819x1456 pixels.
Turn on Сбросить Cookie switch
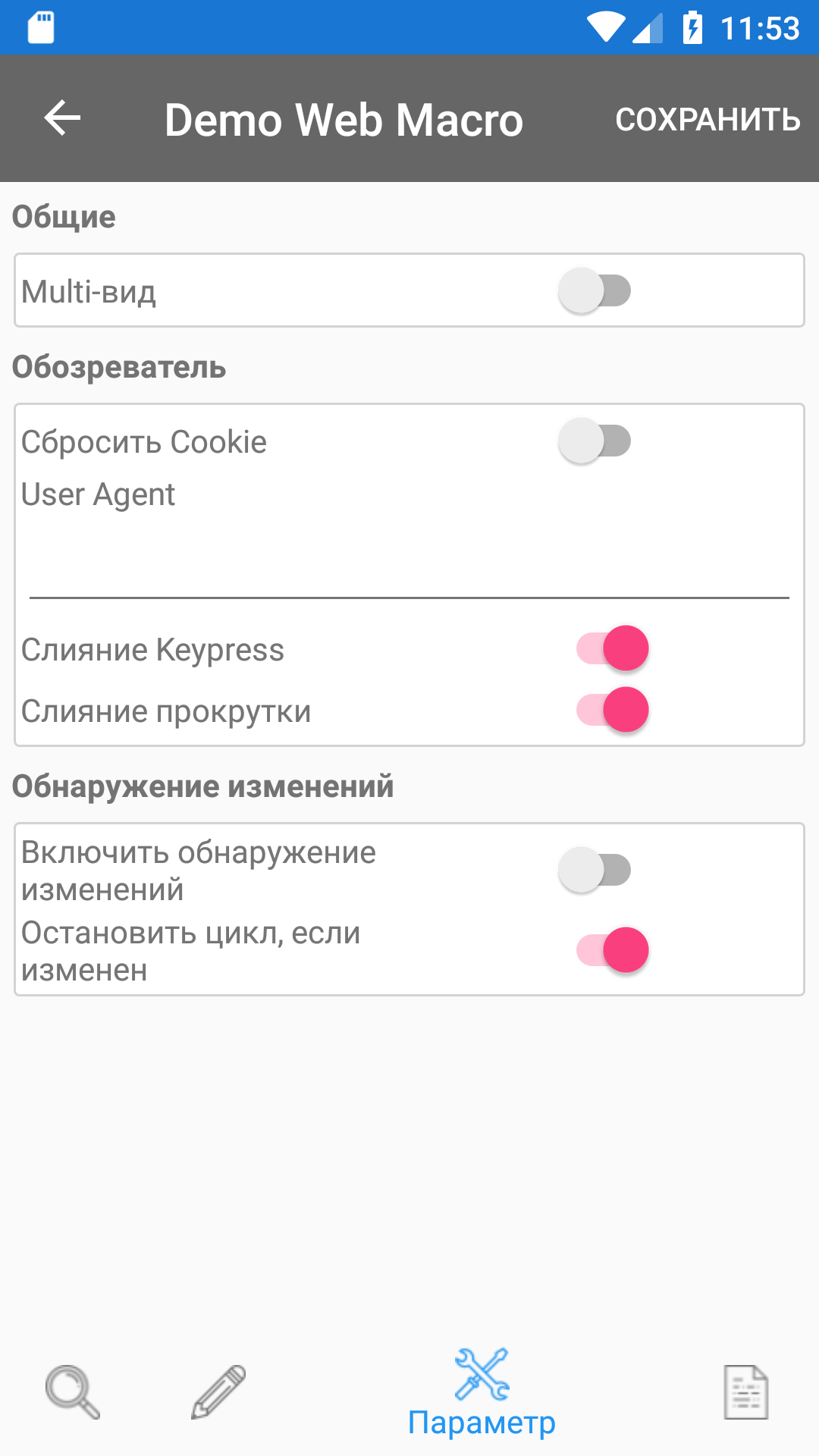click(595, 441)
